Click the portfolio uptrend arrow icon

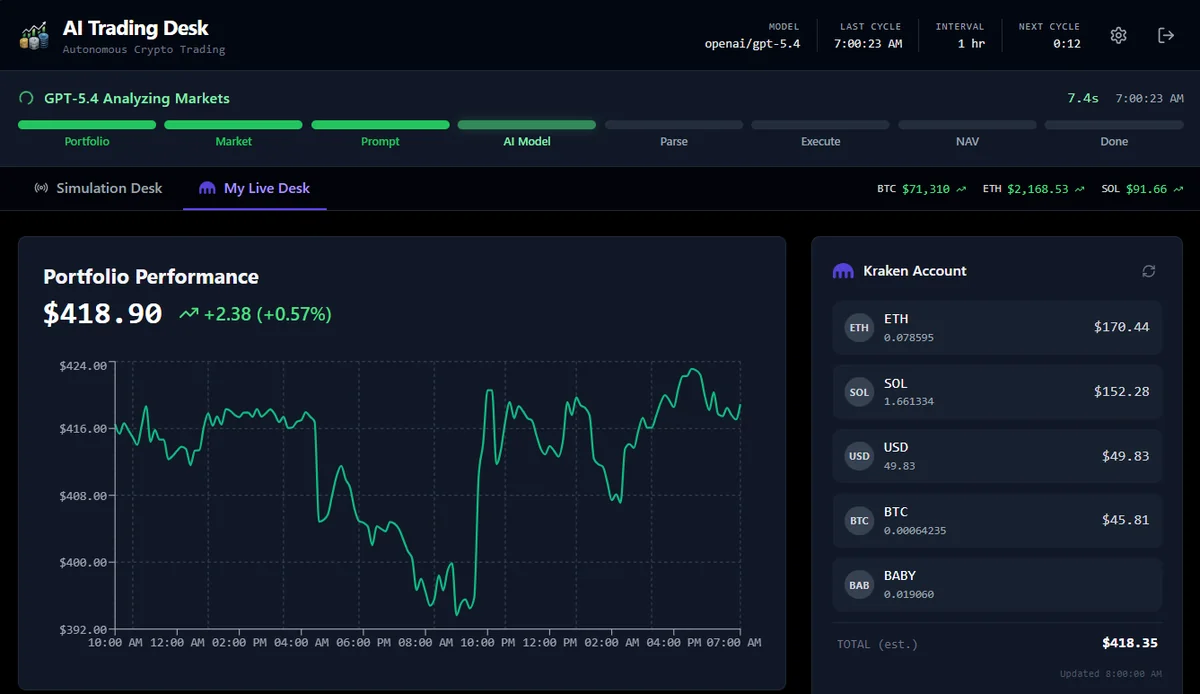click(x=188, y=314)
